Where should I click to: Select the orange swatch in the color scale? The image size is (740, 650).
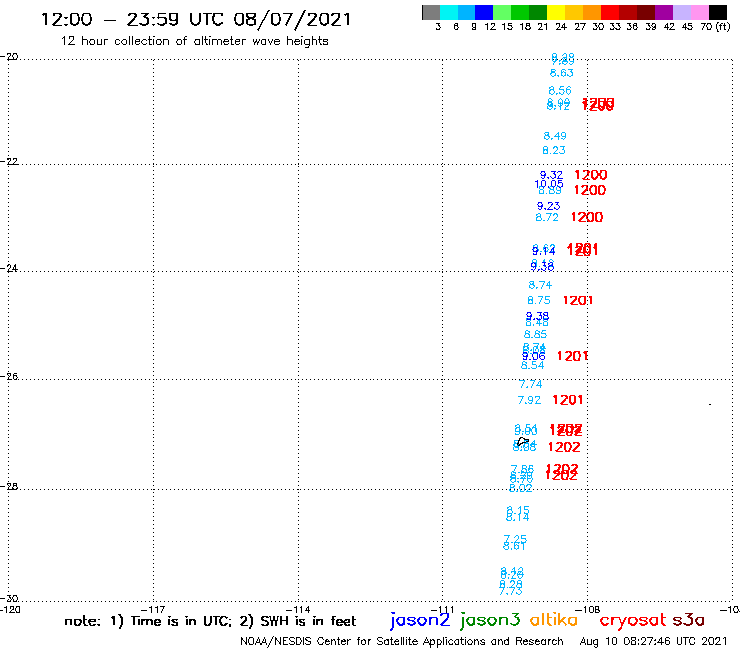pos(592,12)
